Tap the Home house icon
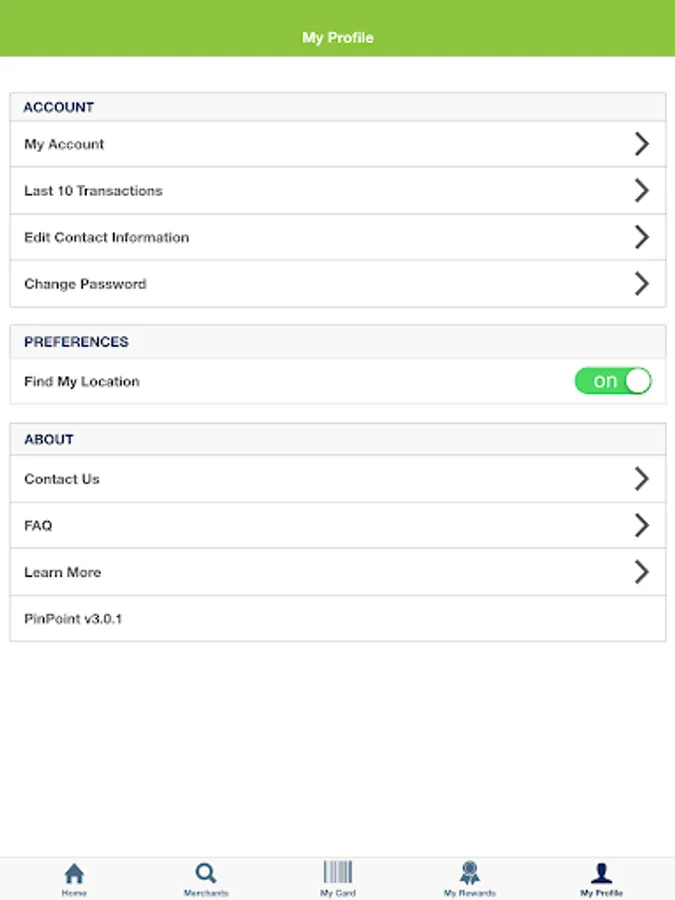The image size is (675, 900). pyautogui.click(x=74, y=874)
